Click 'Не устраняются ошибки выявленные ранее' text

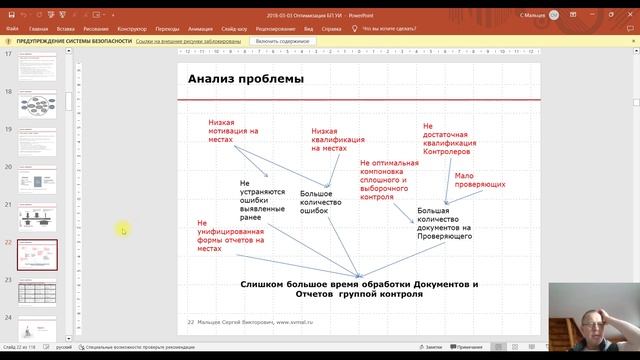coord(262,200)
